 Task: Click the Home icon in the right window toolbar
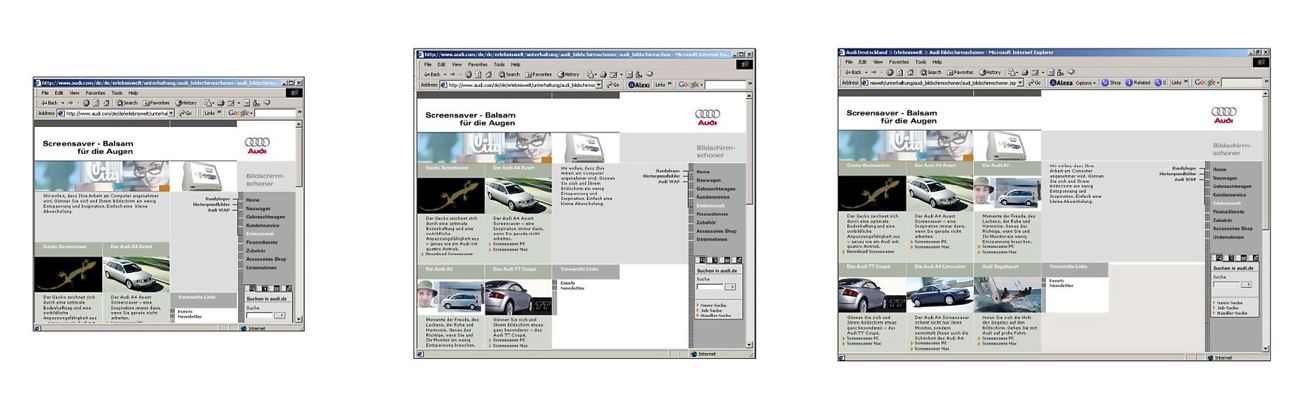910,72
